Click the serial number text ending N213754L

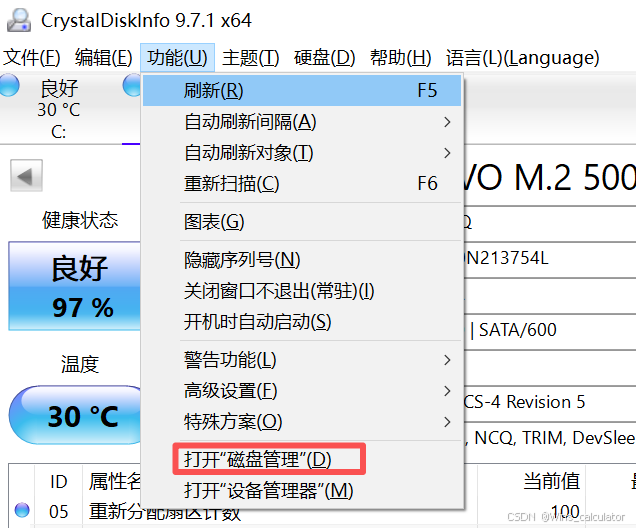click(507, 258)
